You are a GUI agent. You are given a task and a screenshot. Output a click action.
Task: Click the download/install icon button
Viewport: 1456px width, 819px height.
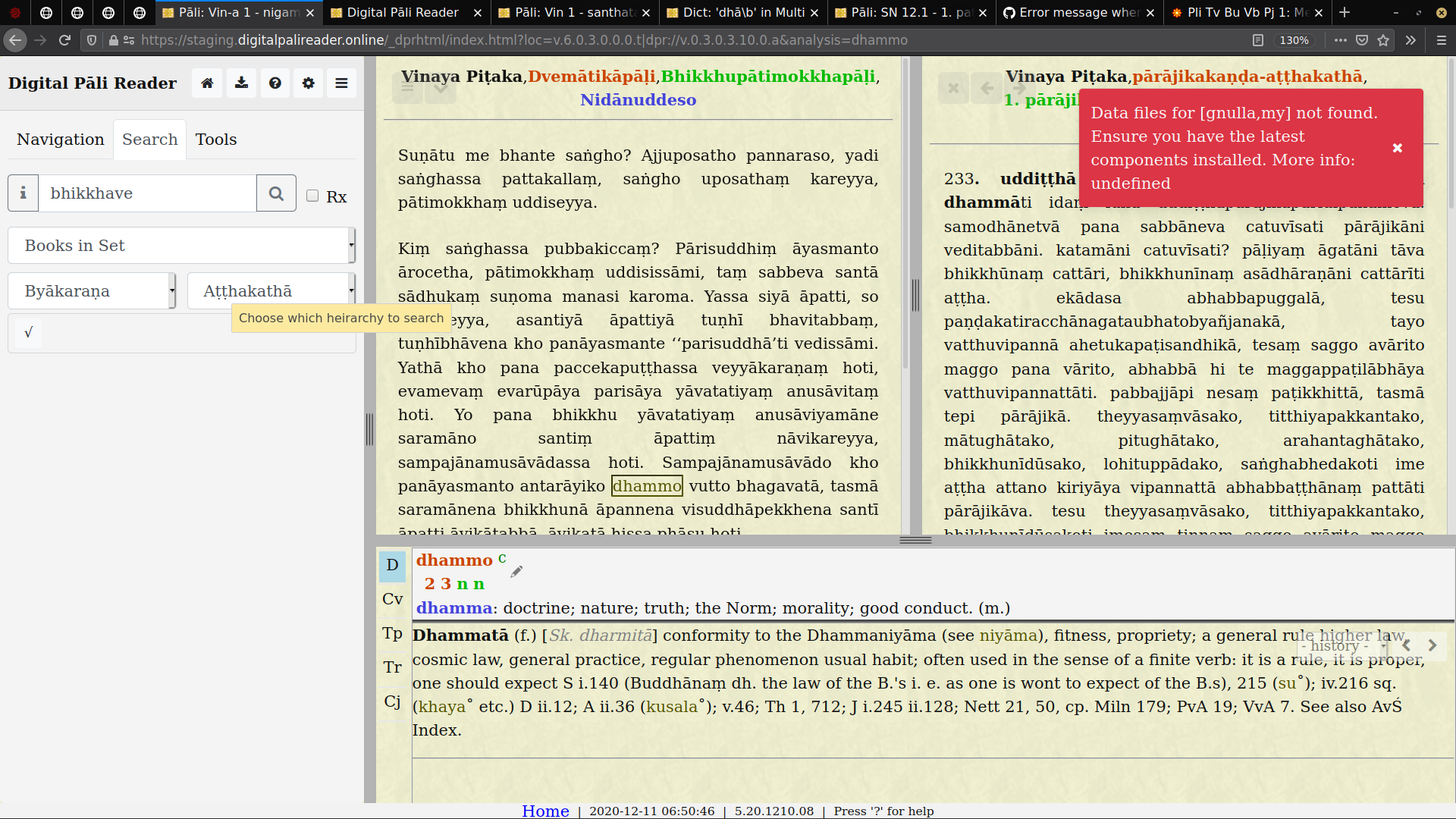241,83
